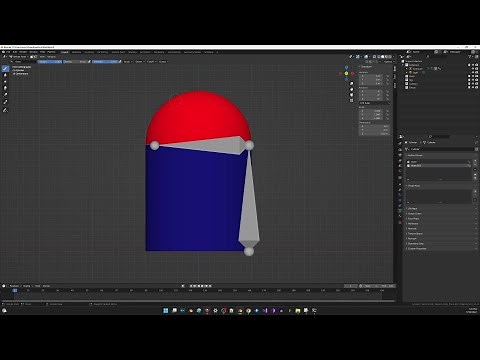The height and width of the screenshot is (360, 480).
Task: Click the viewport pan hand icon
Action: [x=351, y=89]
